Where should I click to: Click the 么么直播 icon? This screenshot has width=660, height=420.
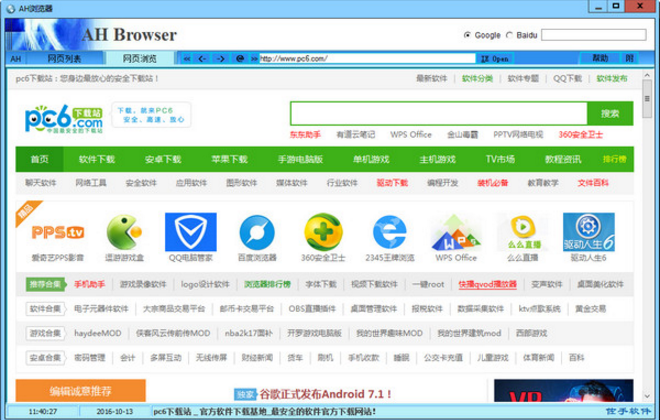click(522, 232)
